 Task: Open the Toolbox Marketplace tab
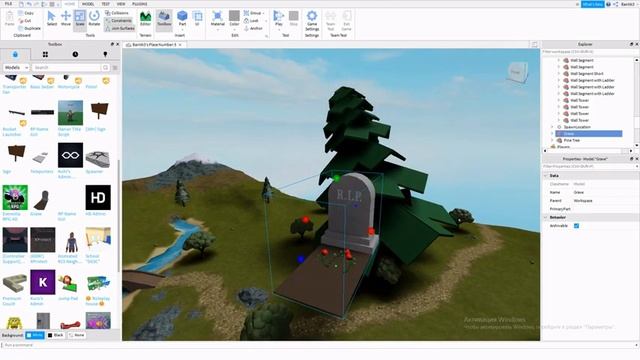tap(15, 54)
